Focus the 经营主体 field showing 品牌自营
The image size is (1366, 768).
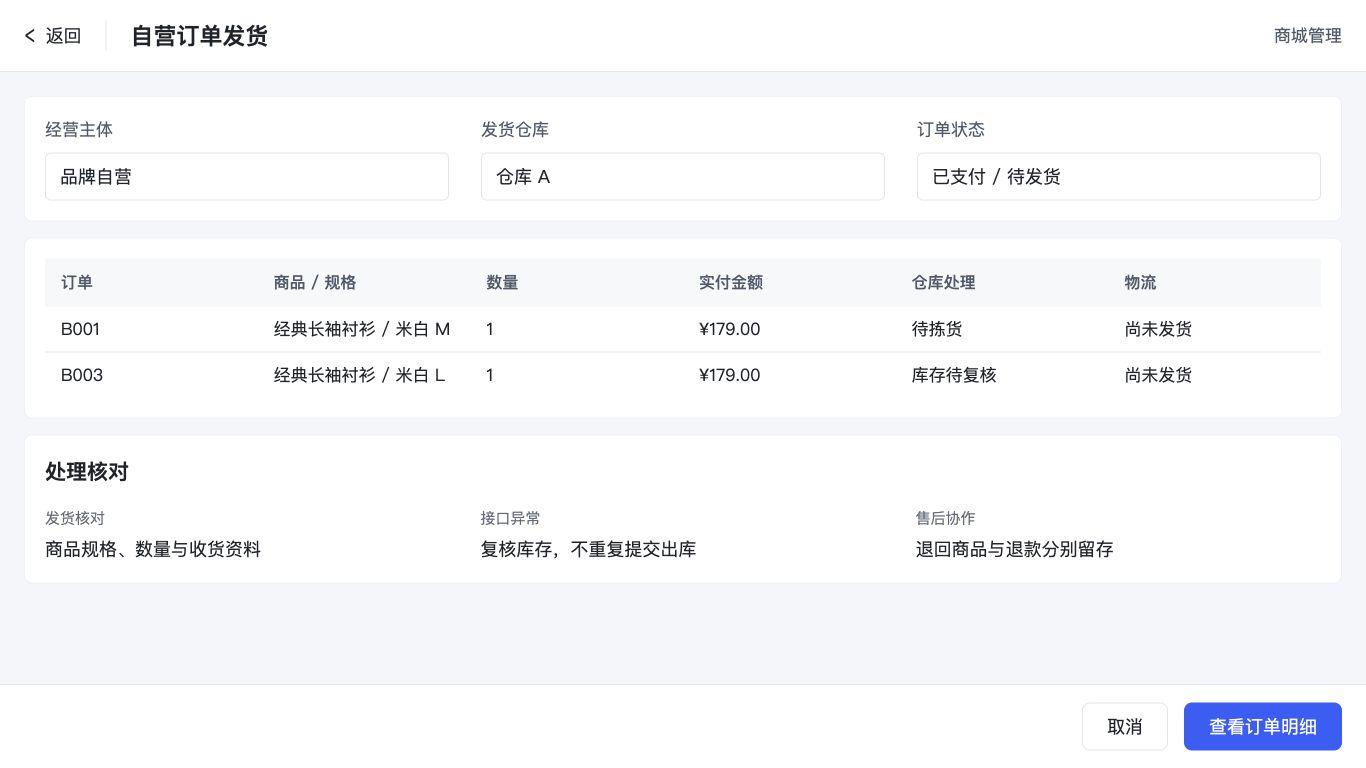[247, 177]
